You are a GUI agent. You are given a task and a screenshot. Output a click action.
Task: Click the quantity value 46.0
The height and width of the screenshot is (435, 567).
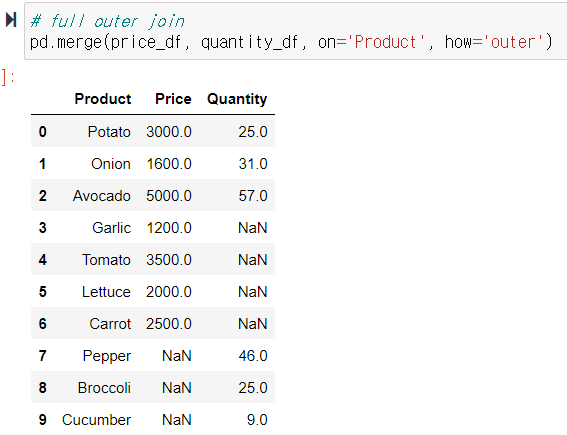point(253,356)
